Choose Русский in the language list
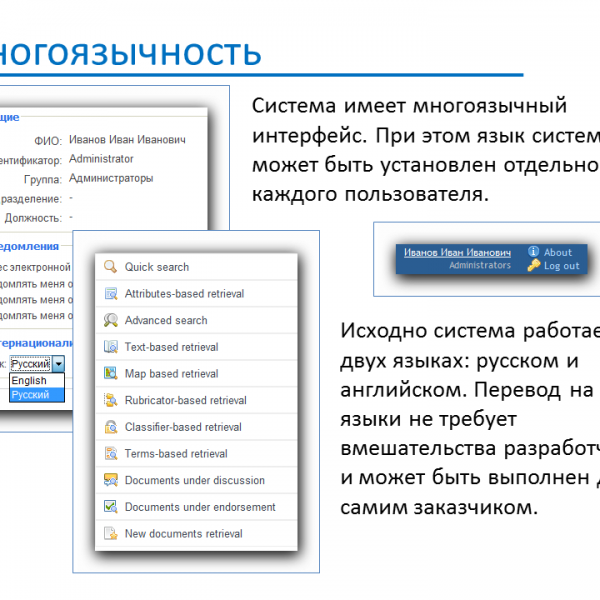The height and width of the screenshot is (600, 600). click(30, 395)
